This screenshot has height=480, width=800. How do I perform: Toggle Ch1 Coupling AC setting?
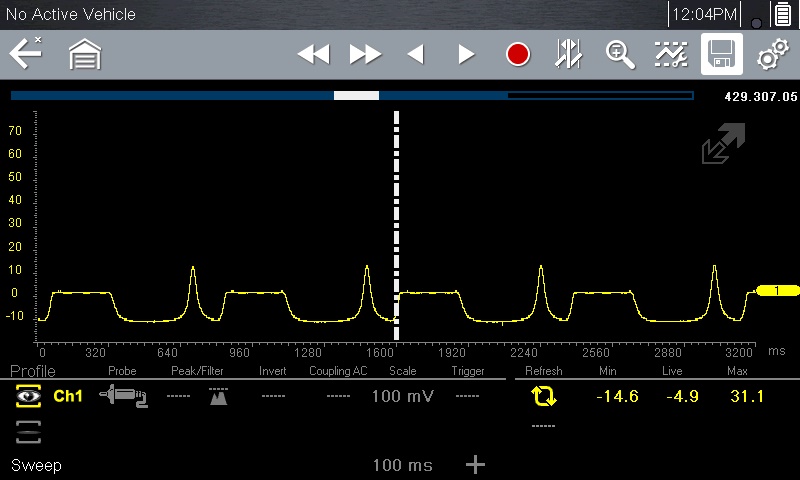pyautogui.click(x=338, y=396)
